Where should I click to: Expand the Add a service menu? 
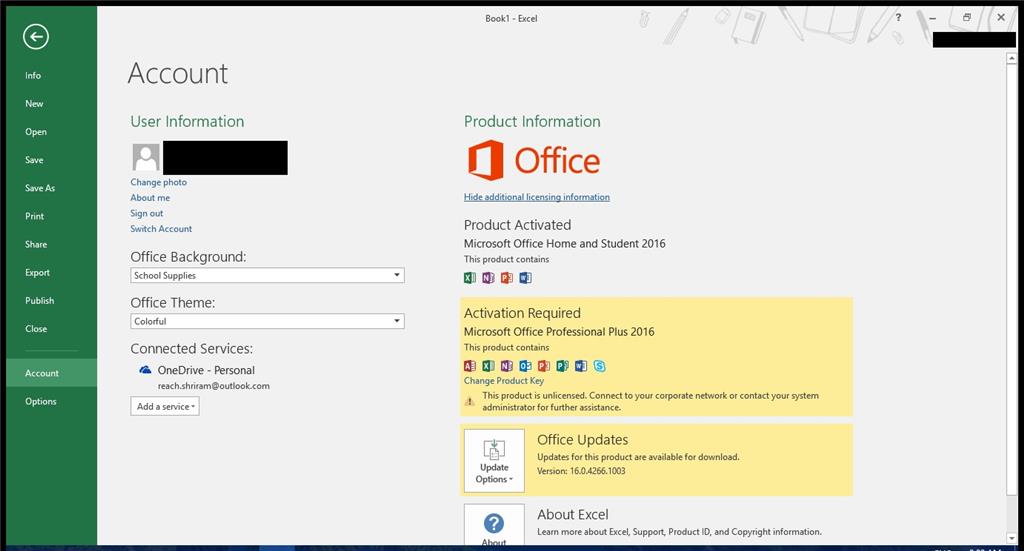click(x=165, y=406)
